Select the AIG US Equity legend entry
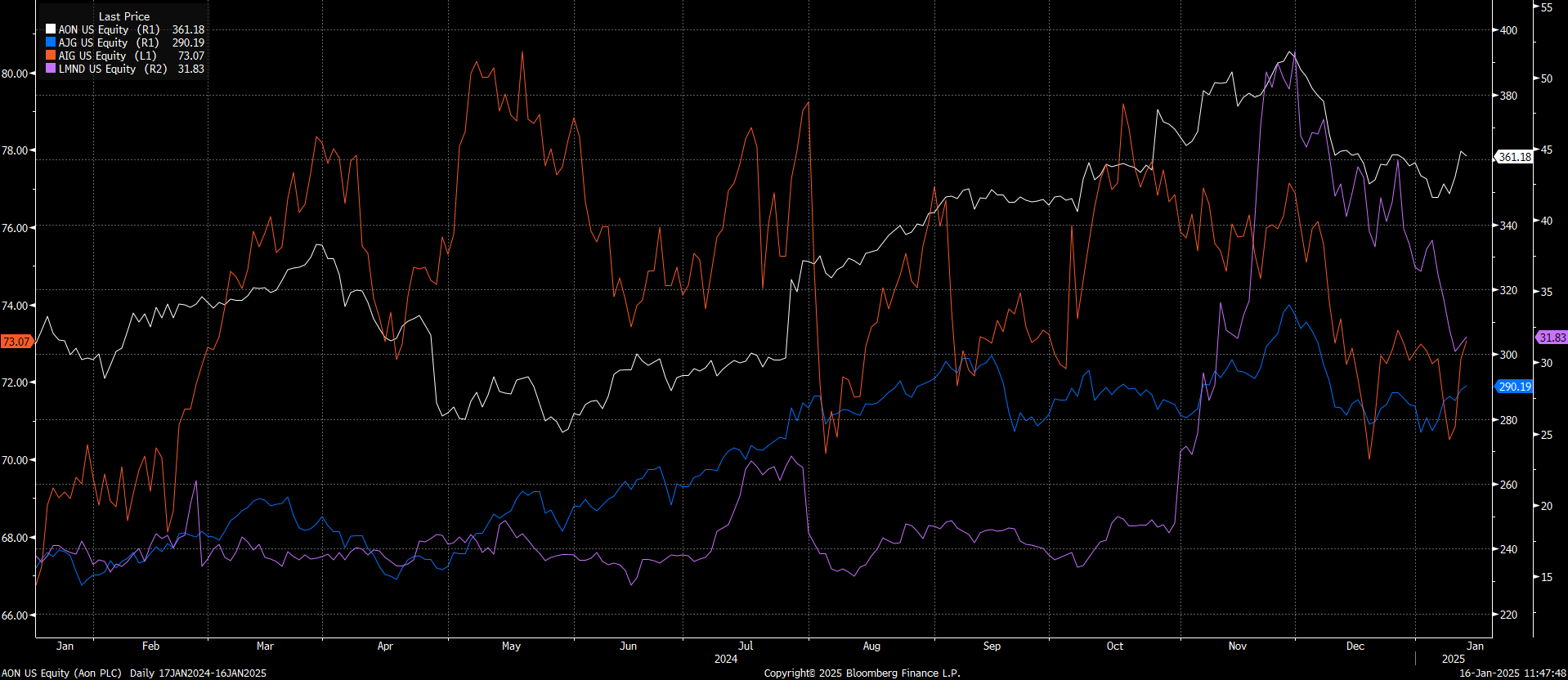This screenshot has height=680, width=1568. click(107, 56)
